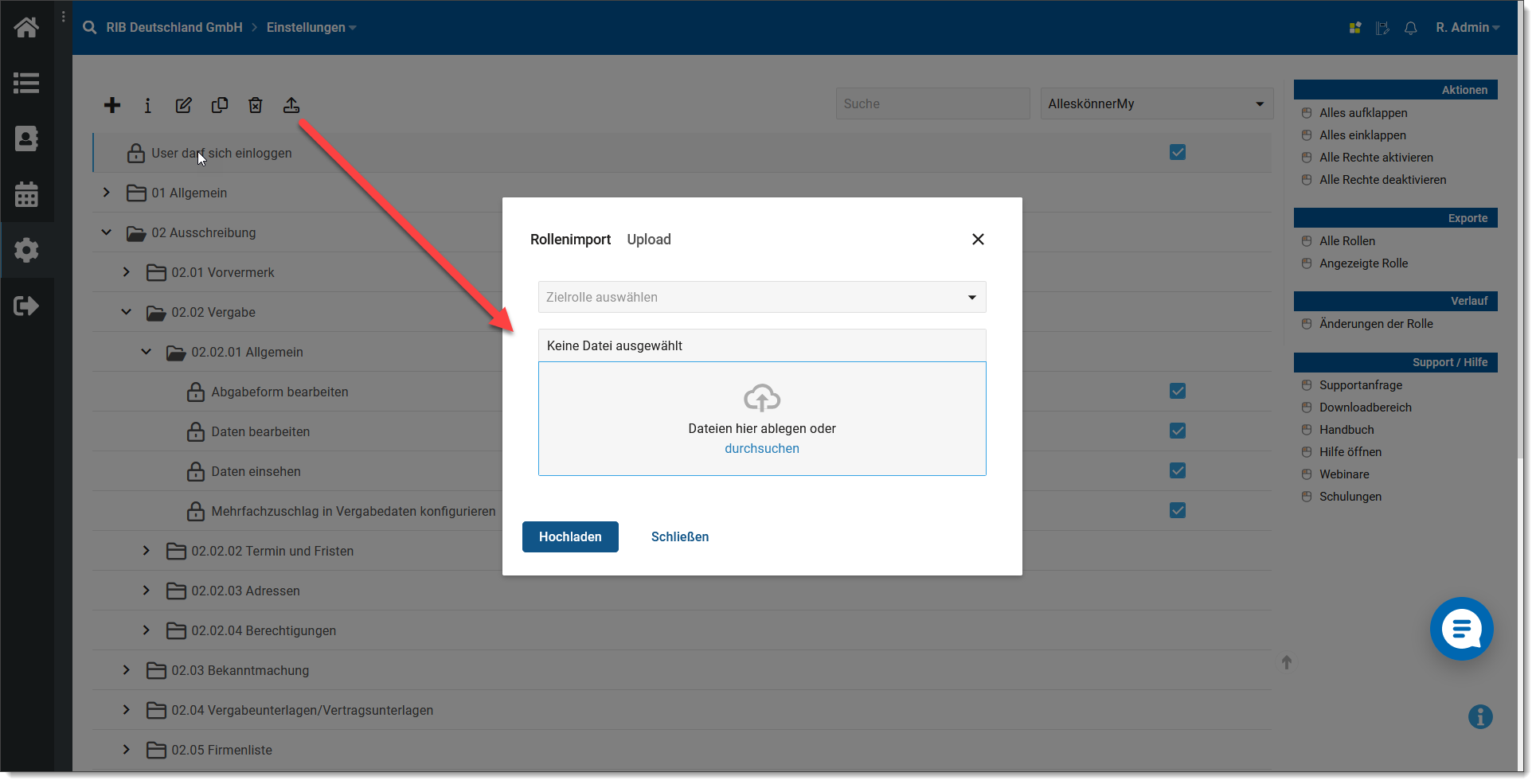
Task: Collapse the '02 Ausschreibung' folder
Action: (x=107, y=232)
